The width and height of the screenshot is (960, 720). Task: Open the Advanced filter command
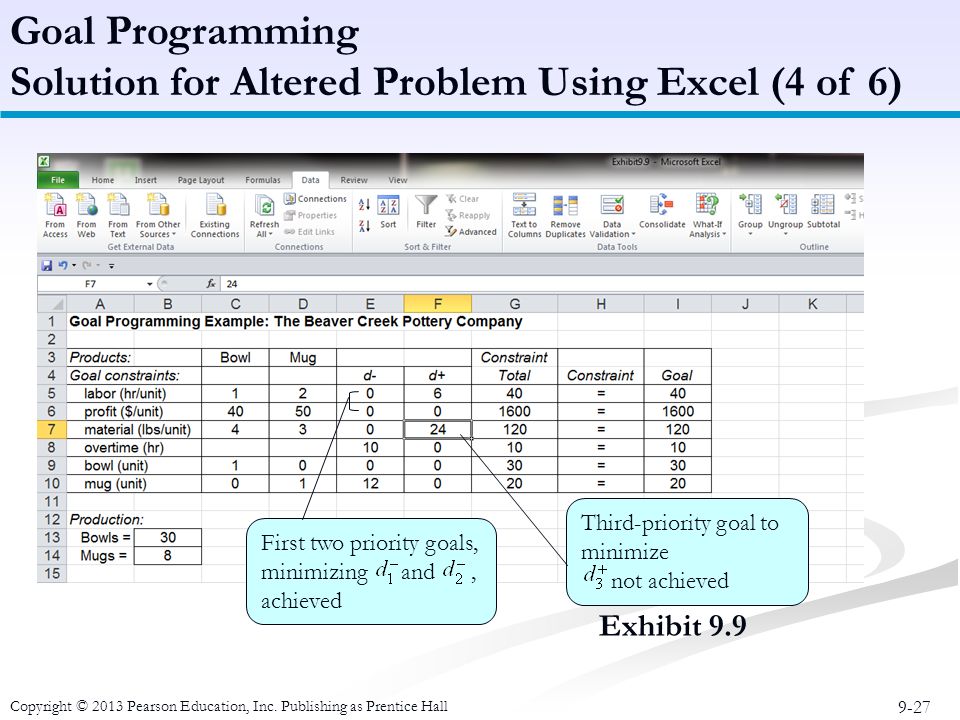point(471,232)
